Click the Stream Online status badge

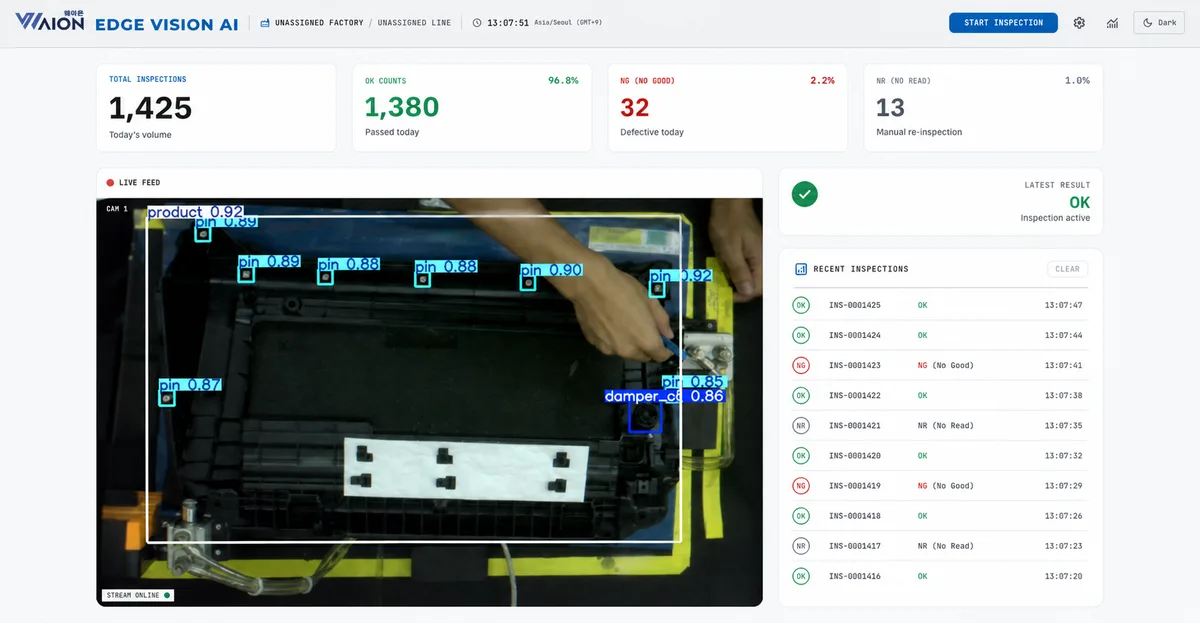139,595
